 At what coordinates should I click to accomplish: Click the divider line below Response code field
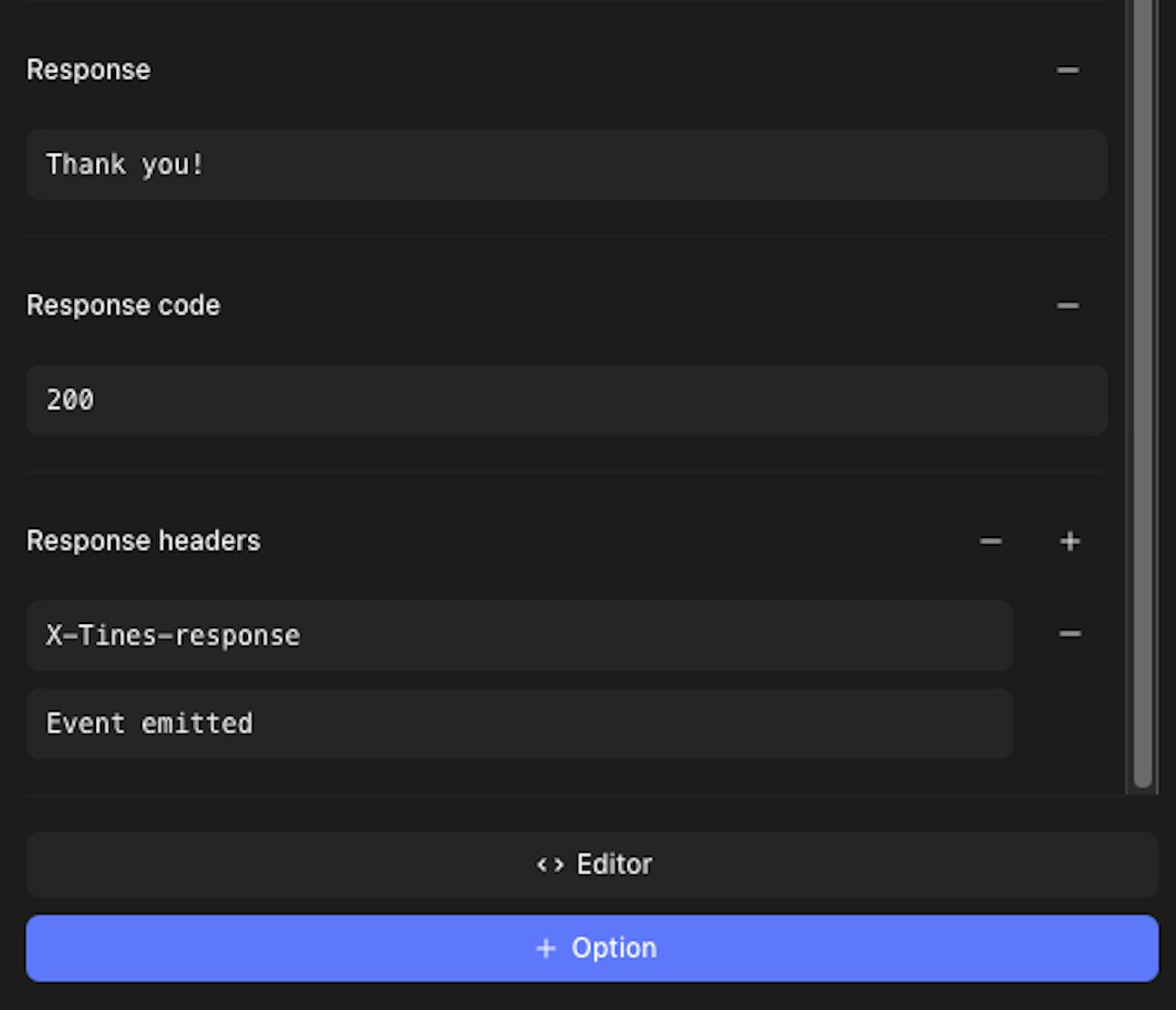click(566, 471)
